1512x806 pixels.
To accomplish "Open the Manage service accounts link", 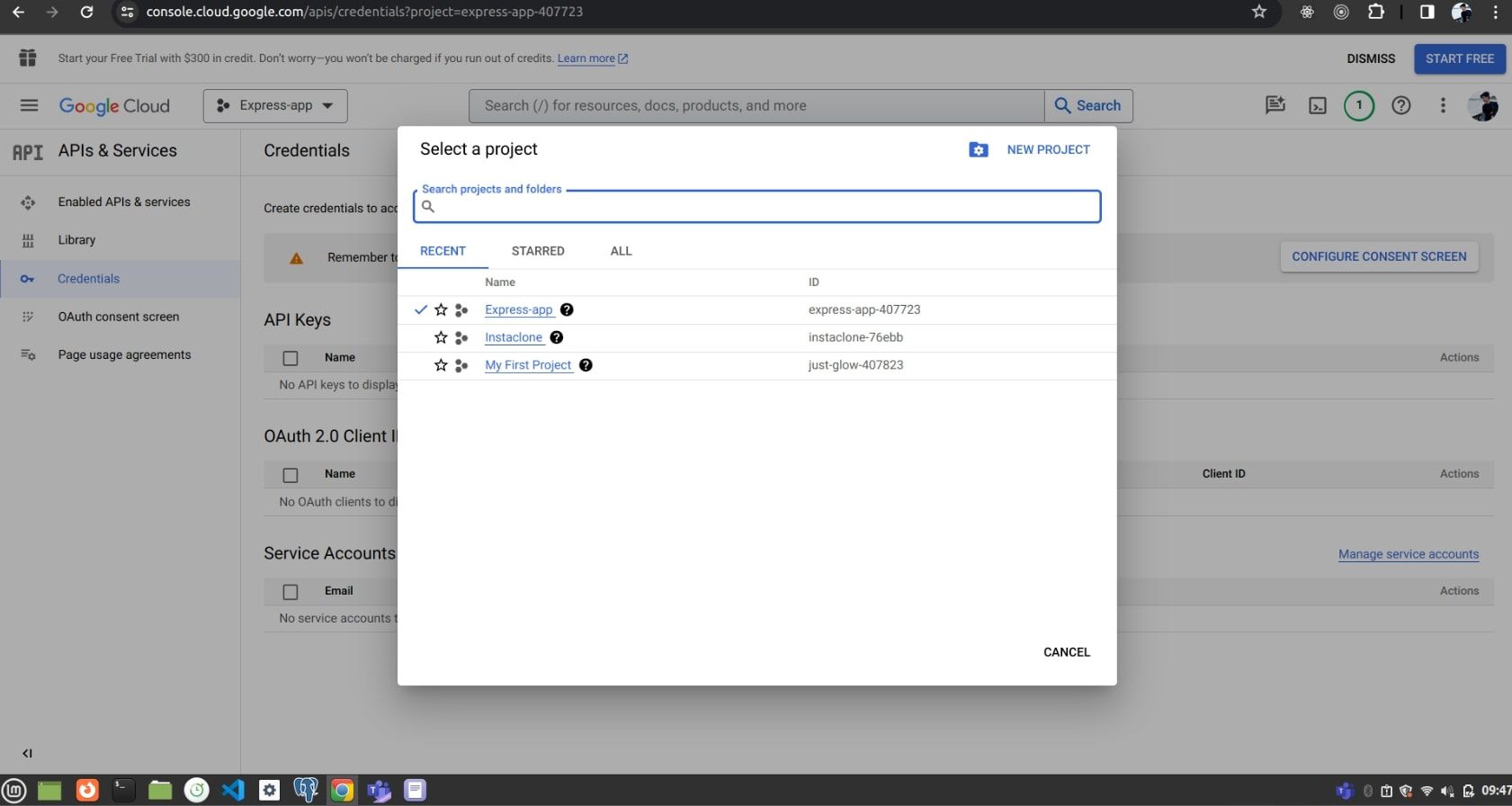I will point(1409,554).
